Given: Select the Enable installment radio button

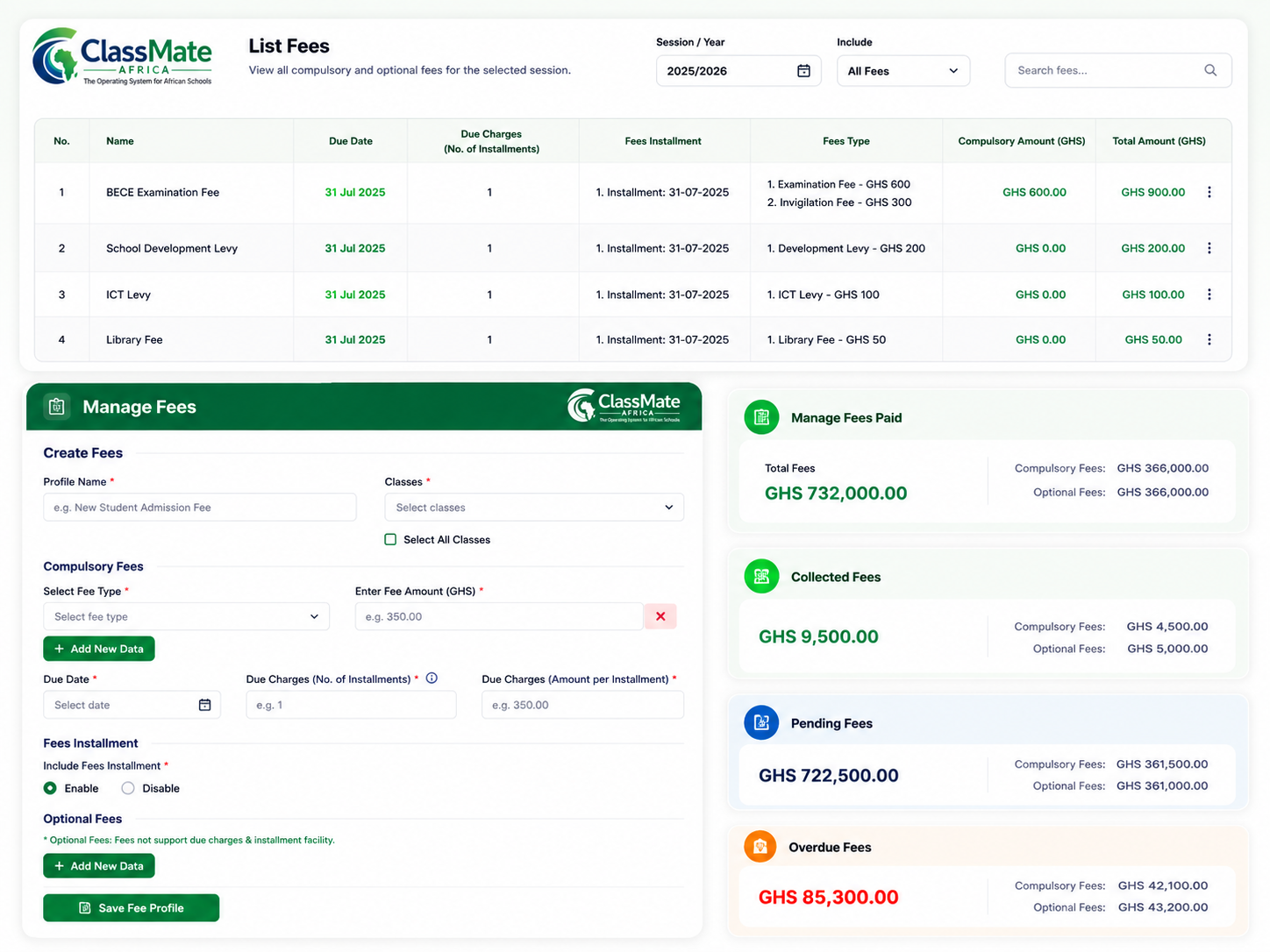Looking at the screenshot, I should pyautogui.click(x=50, y=788).
